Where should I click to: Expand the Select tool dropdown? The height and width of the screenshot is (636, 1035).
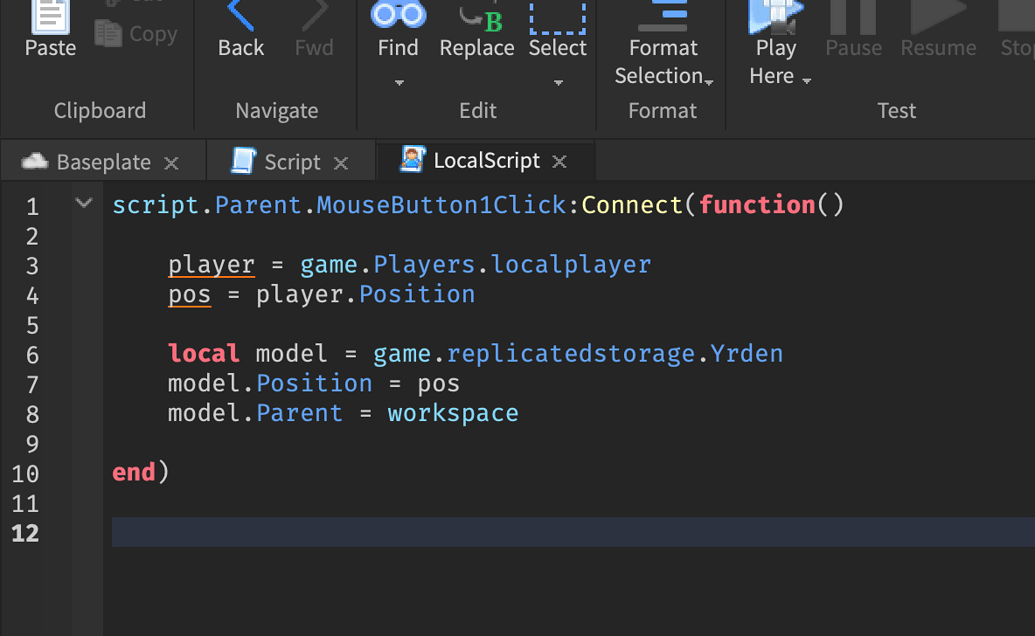557,82
